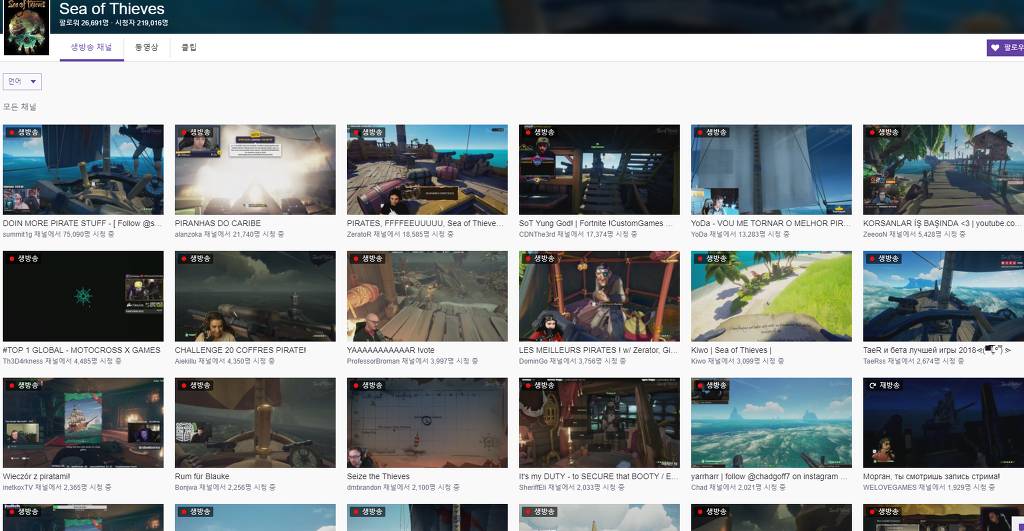The width and height of the screenshot is (1024, 531).
Task: Open the TaeRss stream thumbnail
Action: pos(943,297)
